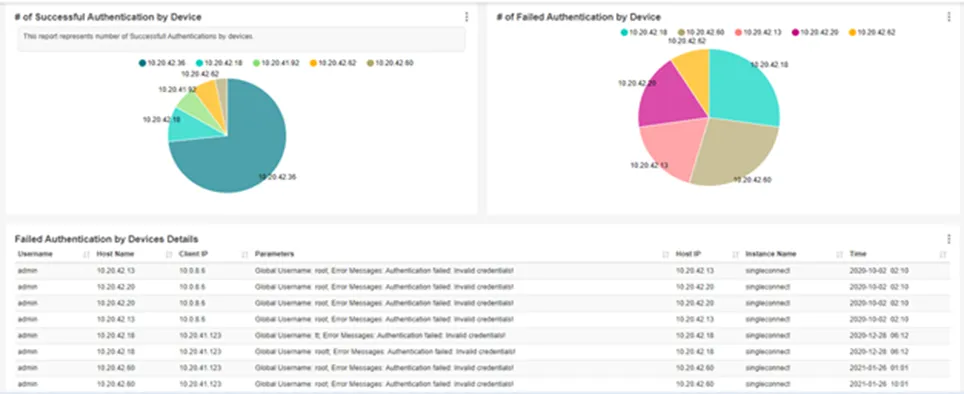The height and width of the screenshot is (394, 964).
Task: Sort table by Client IP sort icon
Action: (245, 254)
